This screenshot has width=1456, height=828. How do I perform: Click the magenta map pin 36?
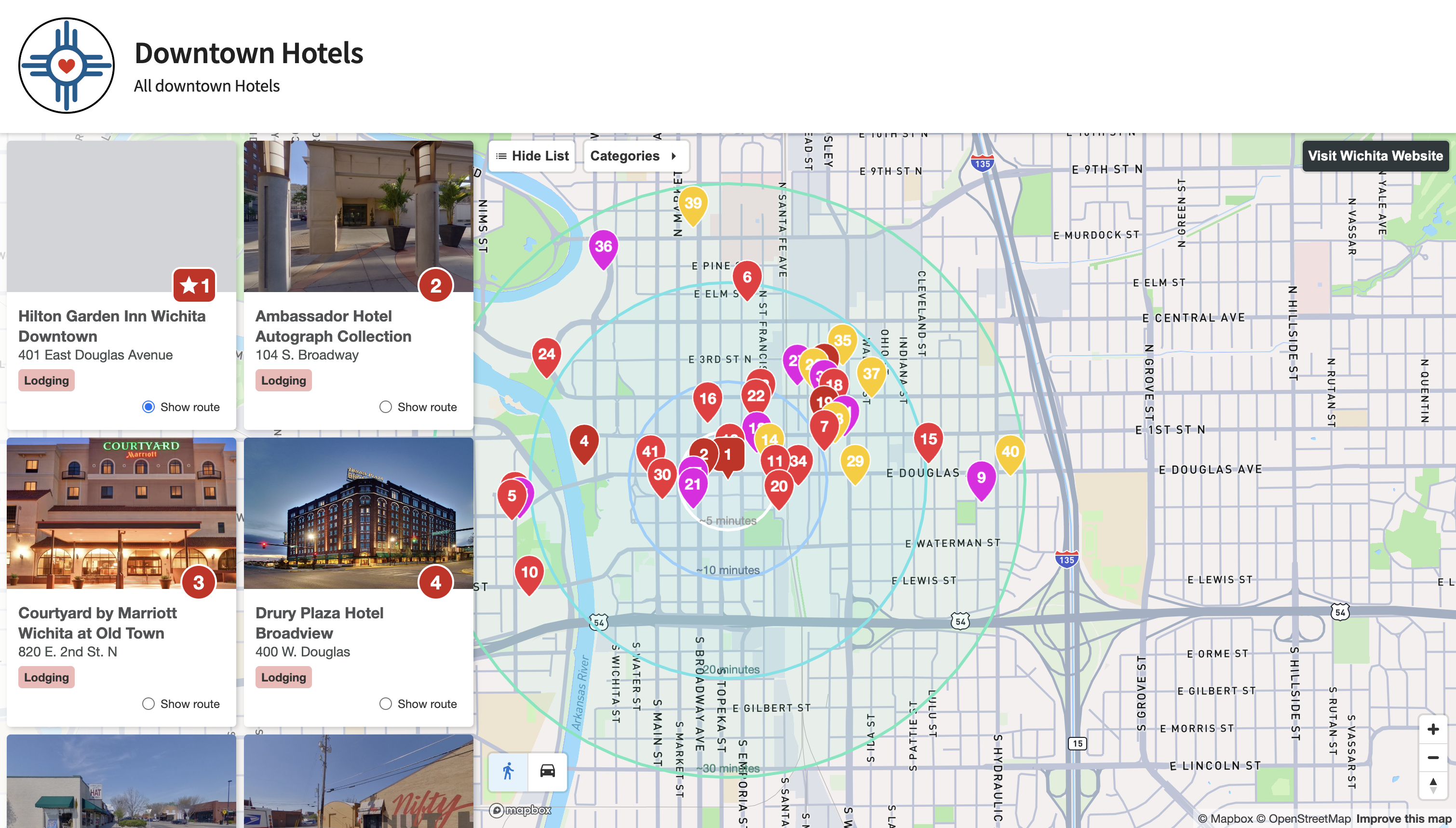604,247
